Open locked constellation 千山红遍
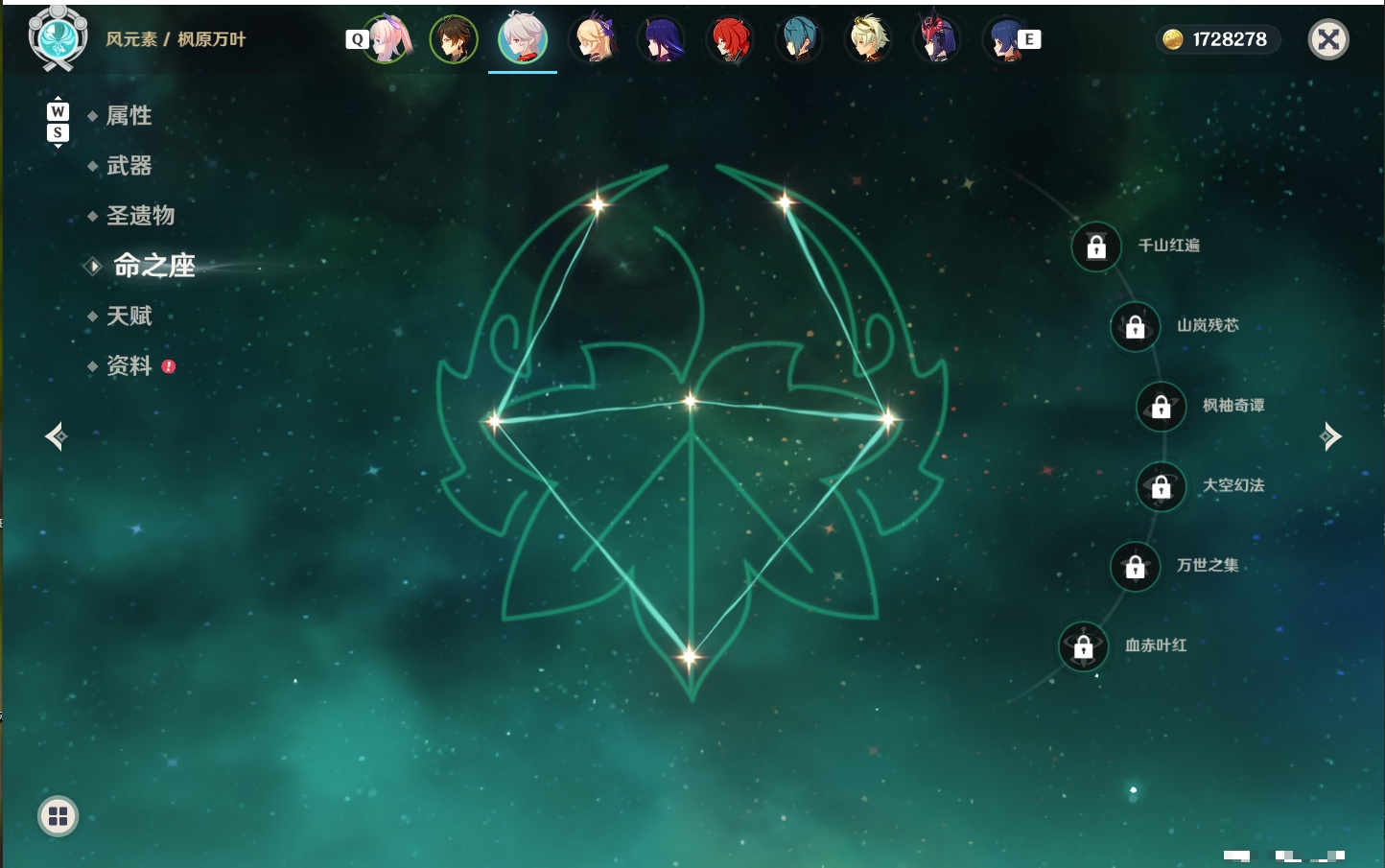 click(1096, 246)
